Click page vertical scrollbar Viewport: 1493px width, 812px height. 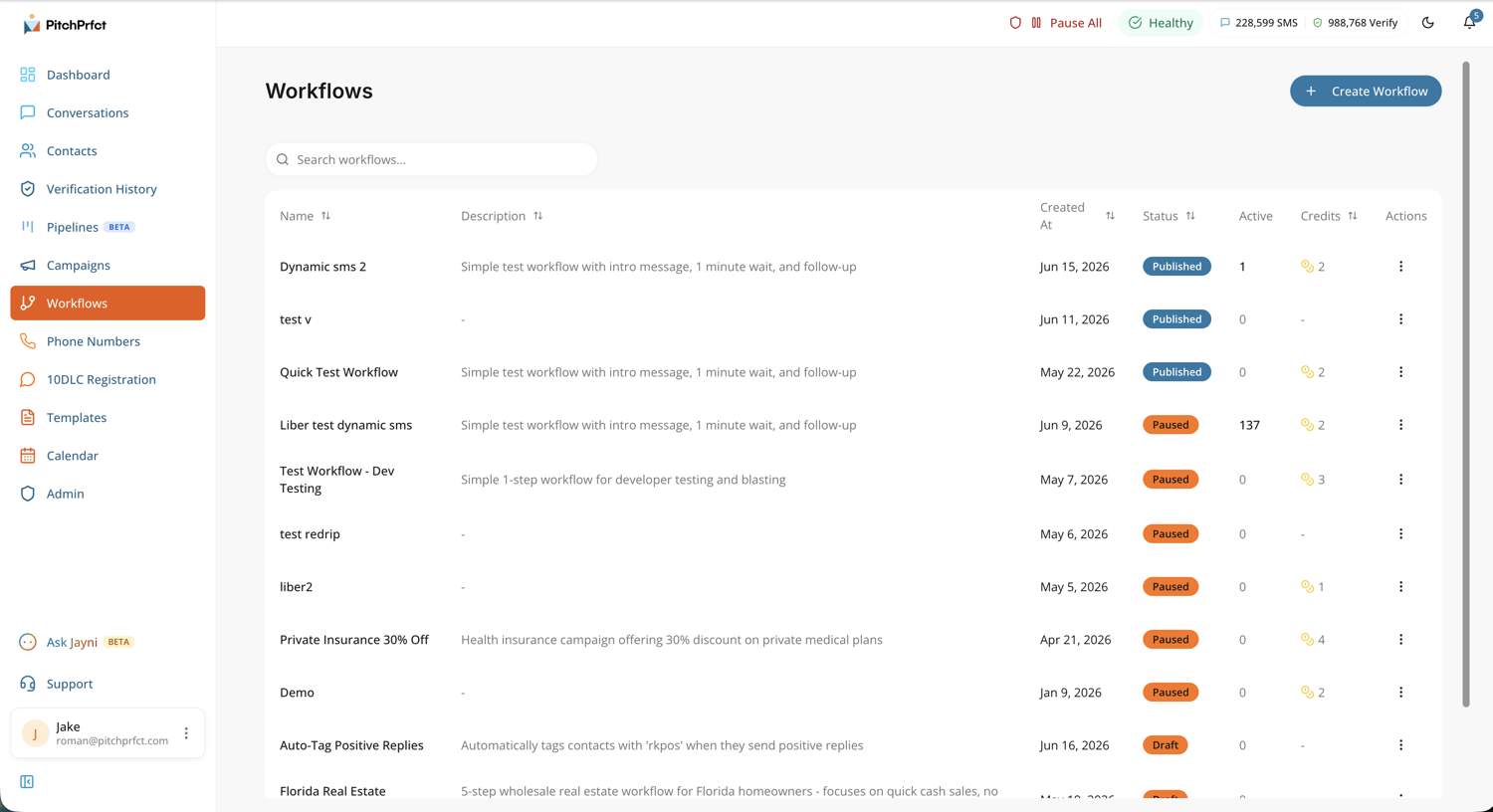click(x=1465, y=384)
